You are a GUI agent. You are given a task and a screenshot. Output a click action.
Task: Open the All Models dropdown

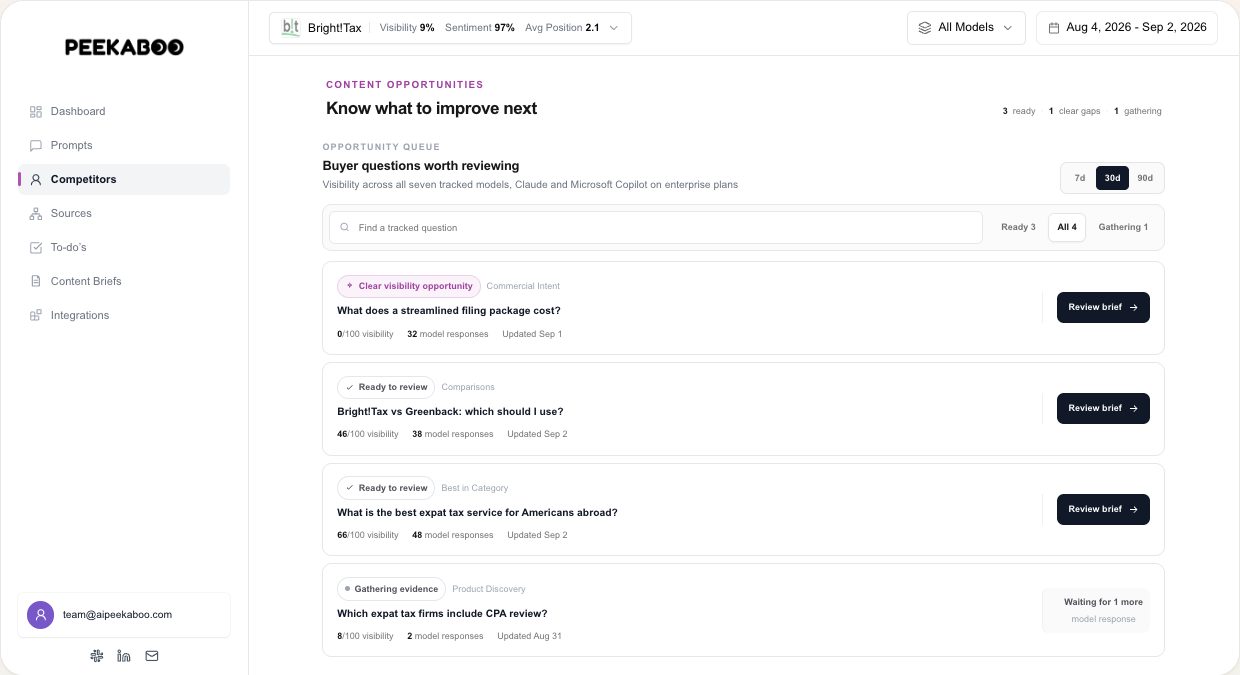pyautogui.click(x=966, y=28)
